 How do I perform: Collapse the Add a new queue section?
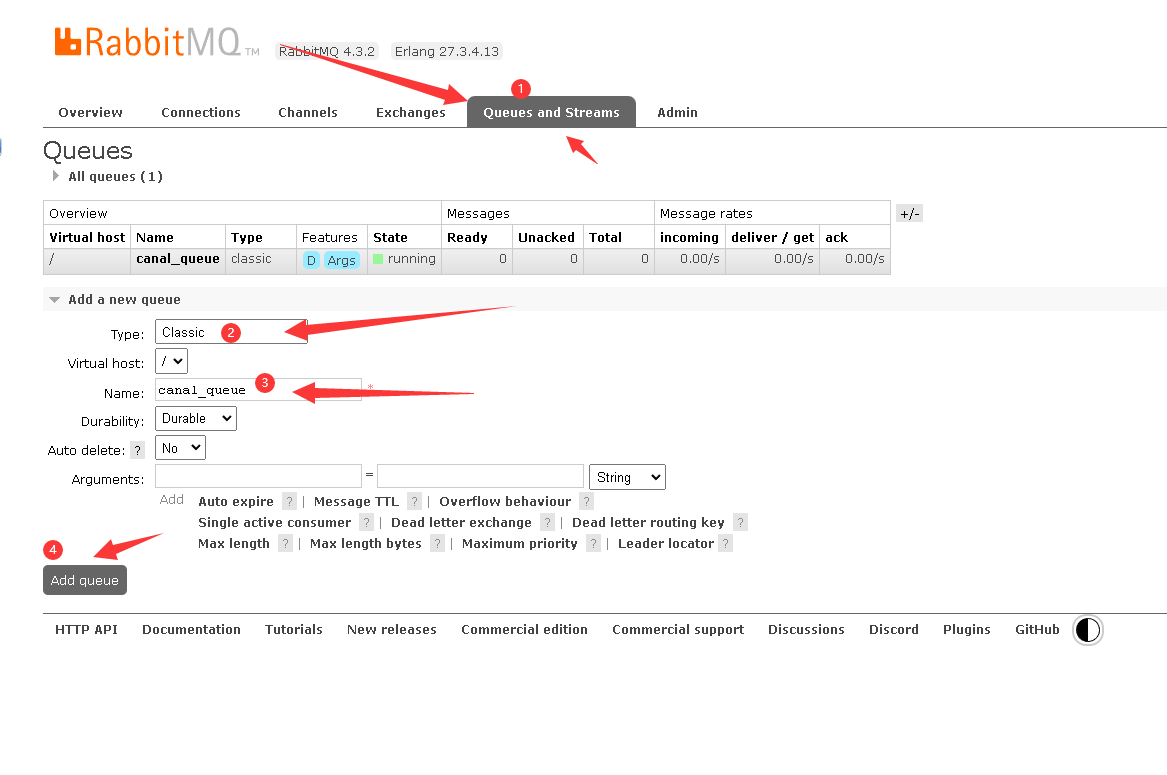[x=117, y=299]
